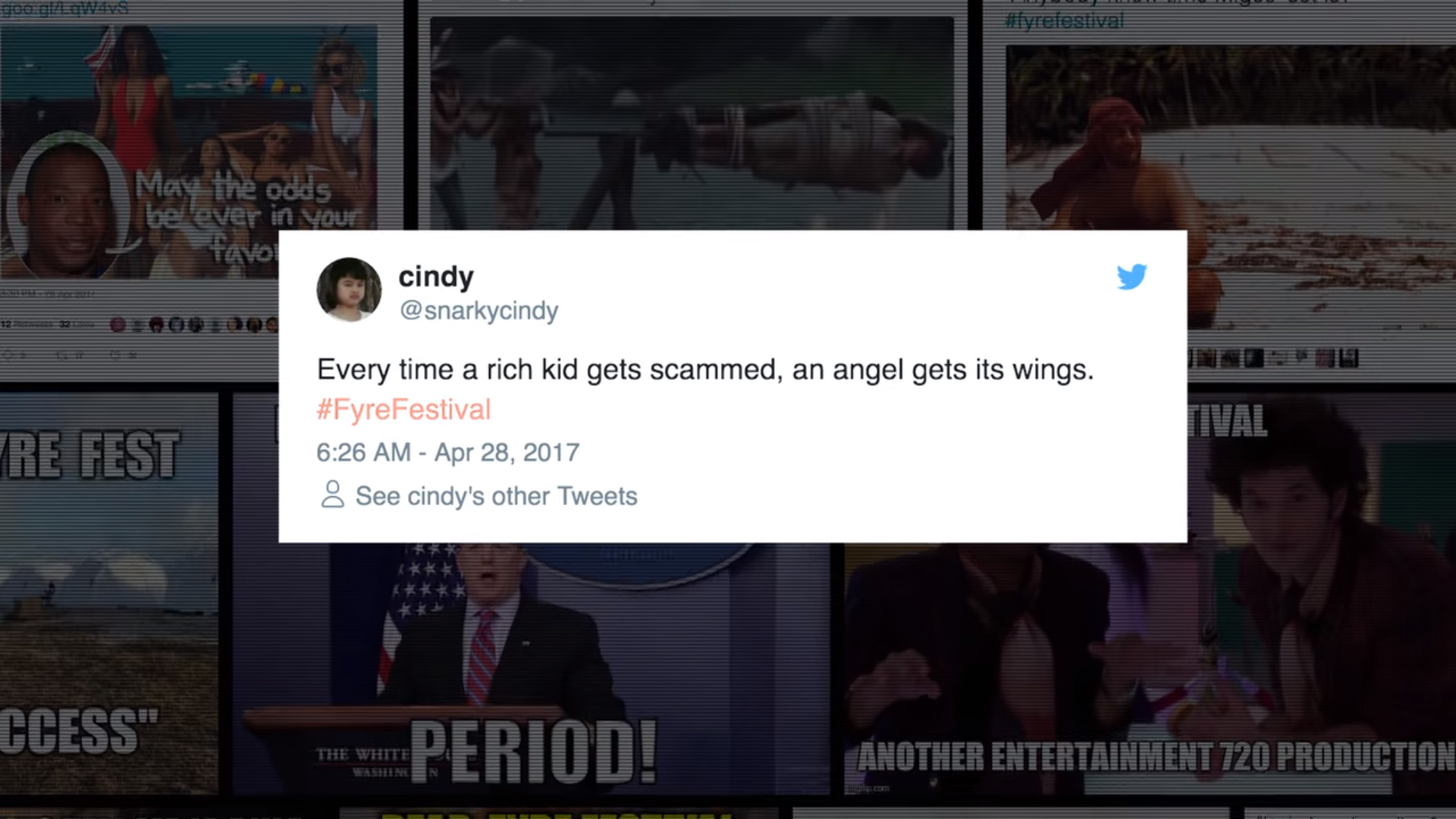Open the PERIOD! press briefing meme
Screen dimensions: 1456x819
click(x=531, y=669)
